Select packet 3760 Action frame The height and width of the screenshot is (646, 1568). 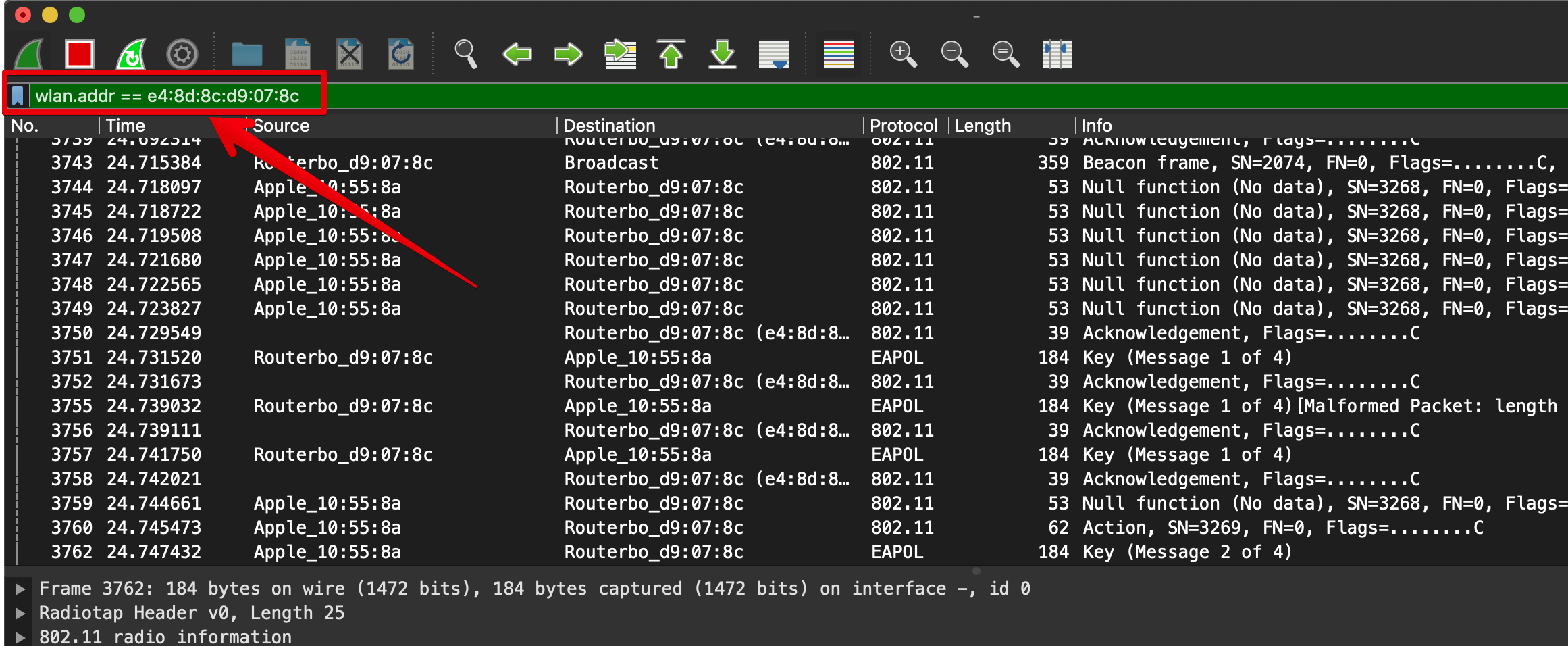[x=787, y=528]
